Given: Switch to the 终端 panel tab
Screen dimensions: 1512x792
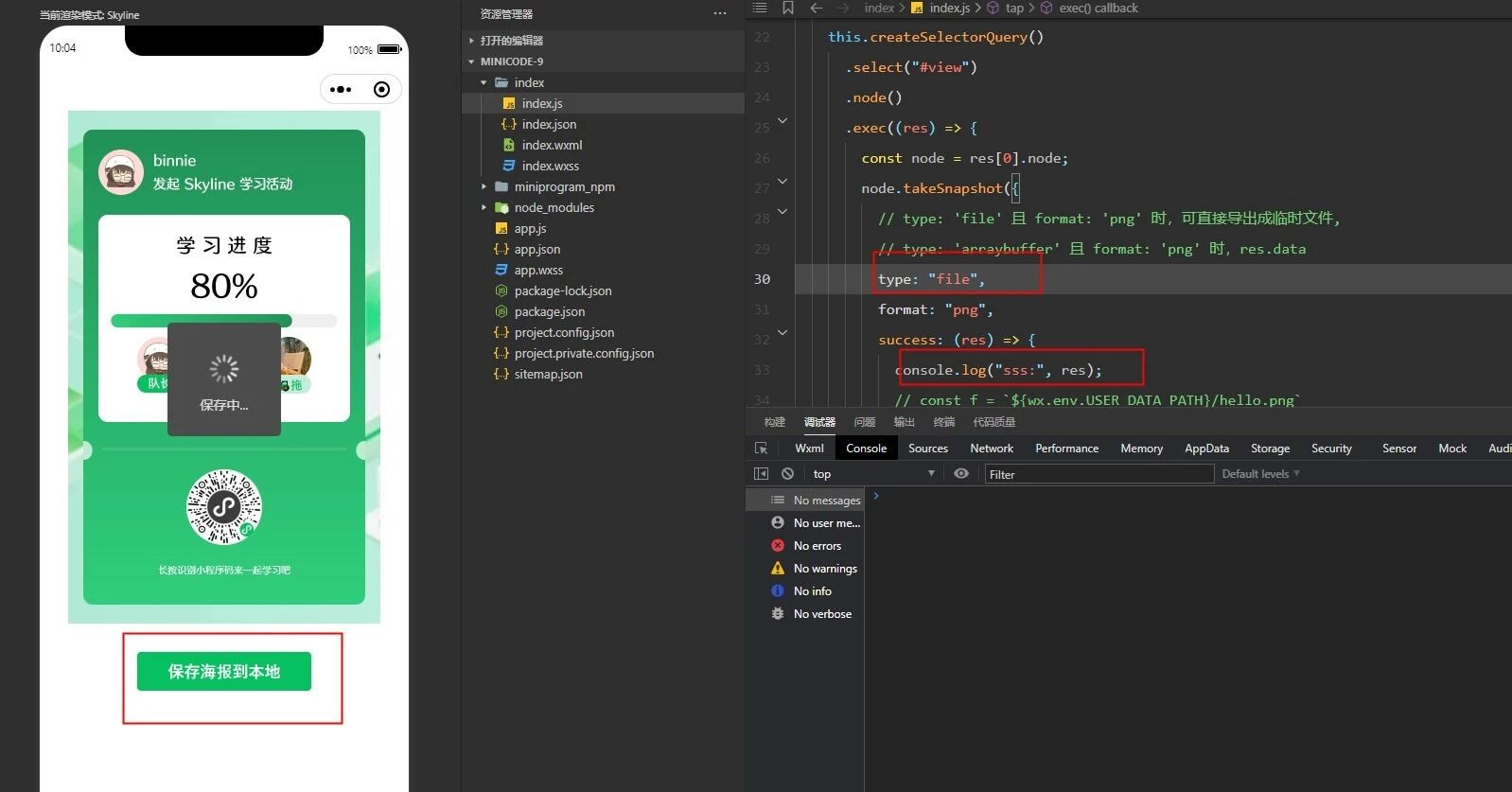Looking at the screenshot, I should [x=944, y=422].
